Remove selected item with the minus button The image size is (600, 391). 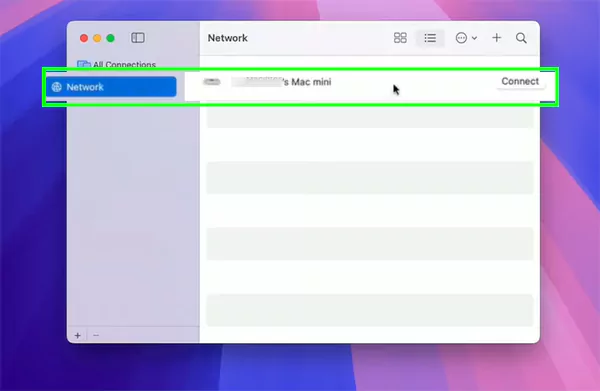click(x=96, y=336)
